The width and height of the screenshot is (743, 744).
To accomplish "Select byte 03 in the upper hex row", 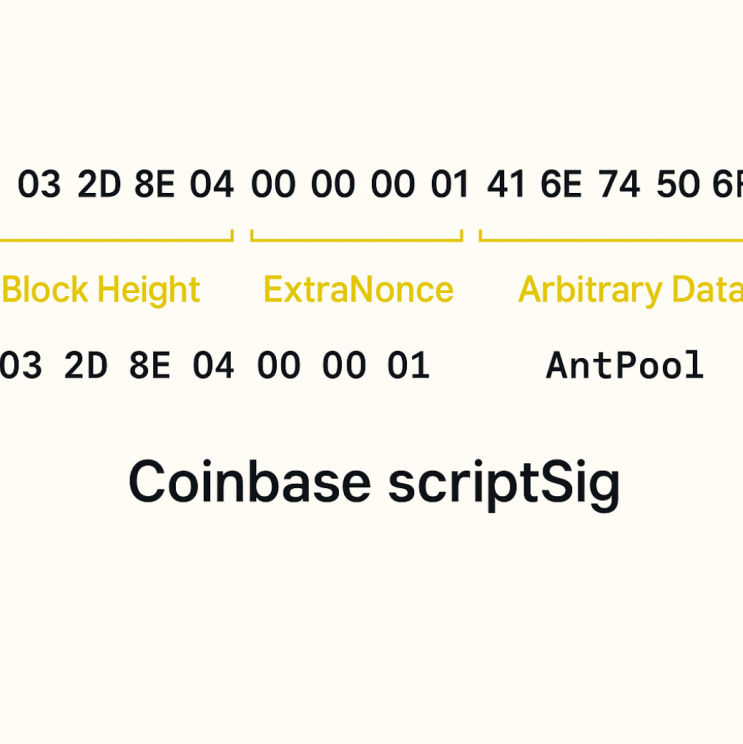I will point(39,184).
